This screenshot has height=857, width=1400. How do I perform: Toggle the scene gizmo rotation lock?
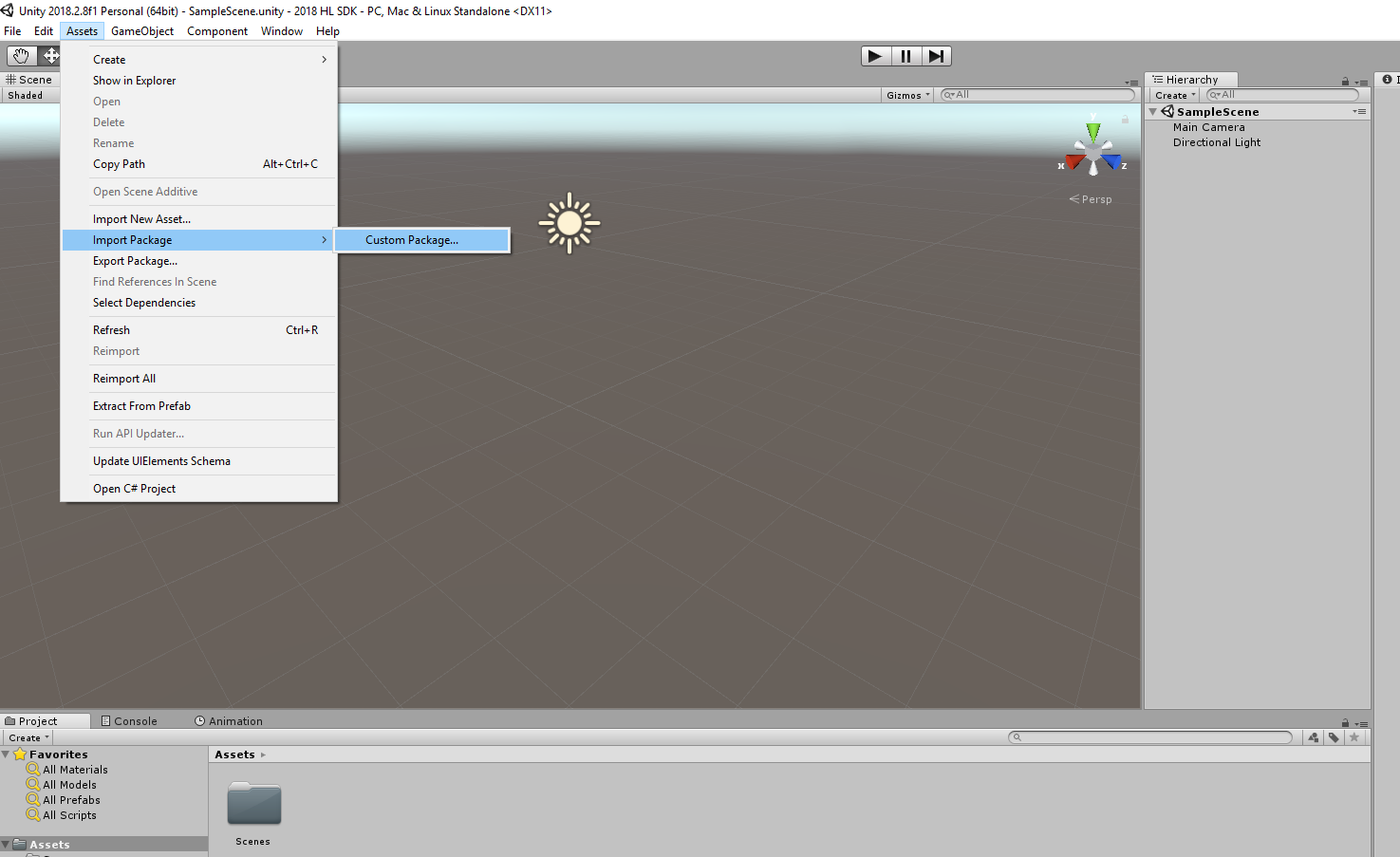(x=1125, y=120)
